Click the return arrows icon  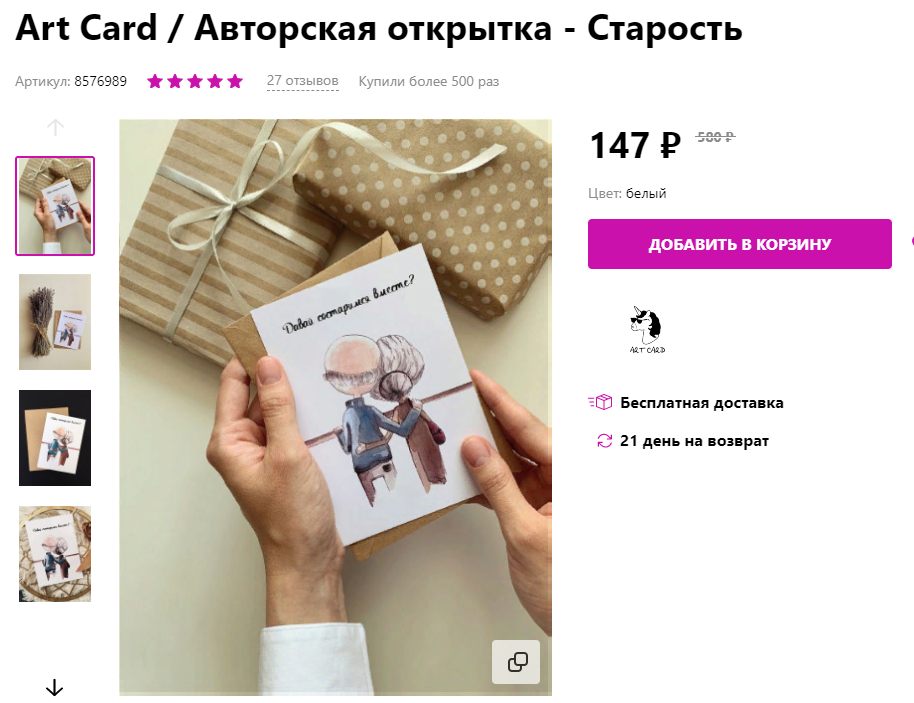pyautogui.click(x=604, y=441)
